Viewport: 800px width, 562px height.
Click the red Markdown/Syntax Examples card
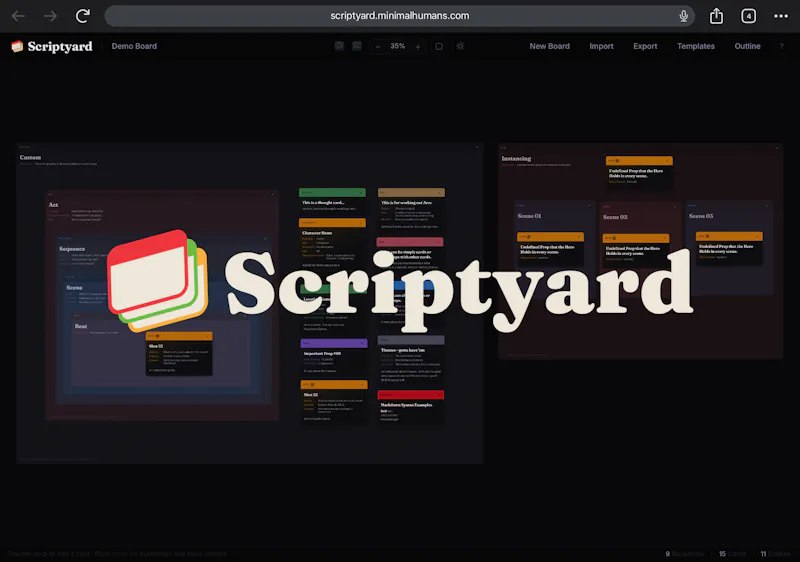pyautogui.click(x=411, y=406)
